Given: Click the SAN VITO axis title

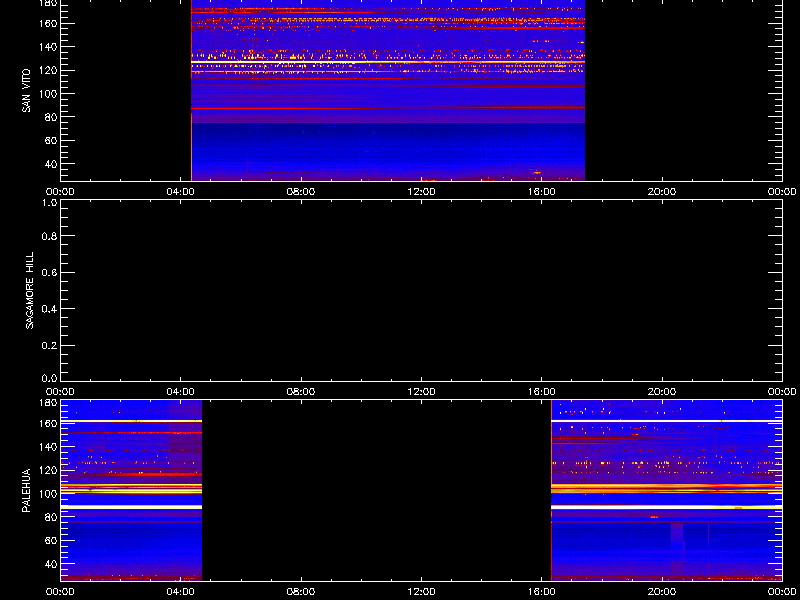Looking at the screenshot, I should [x=26, y=91].
